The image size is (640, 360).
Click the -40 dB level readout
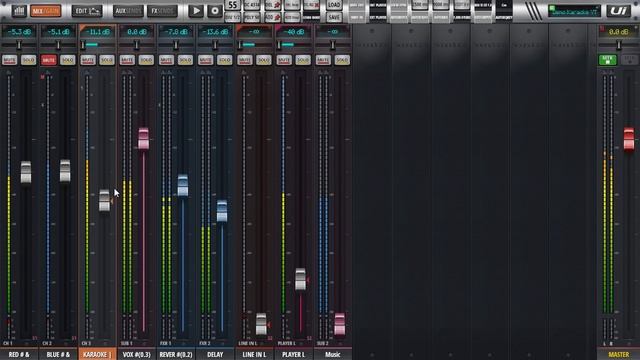click(x=293, y=31)
